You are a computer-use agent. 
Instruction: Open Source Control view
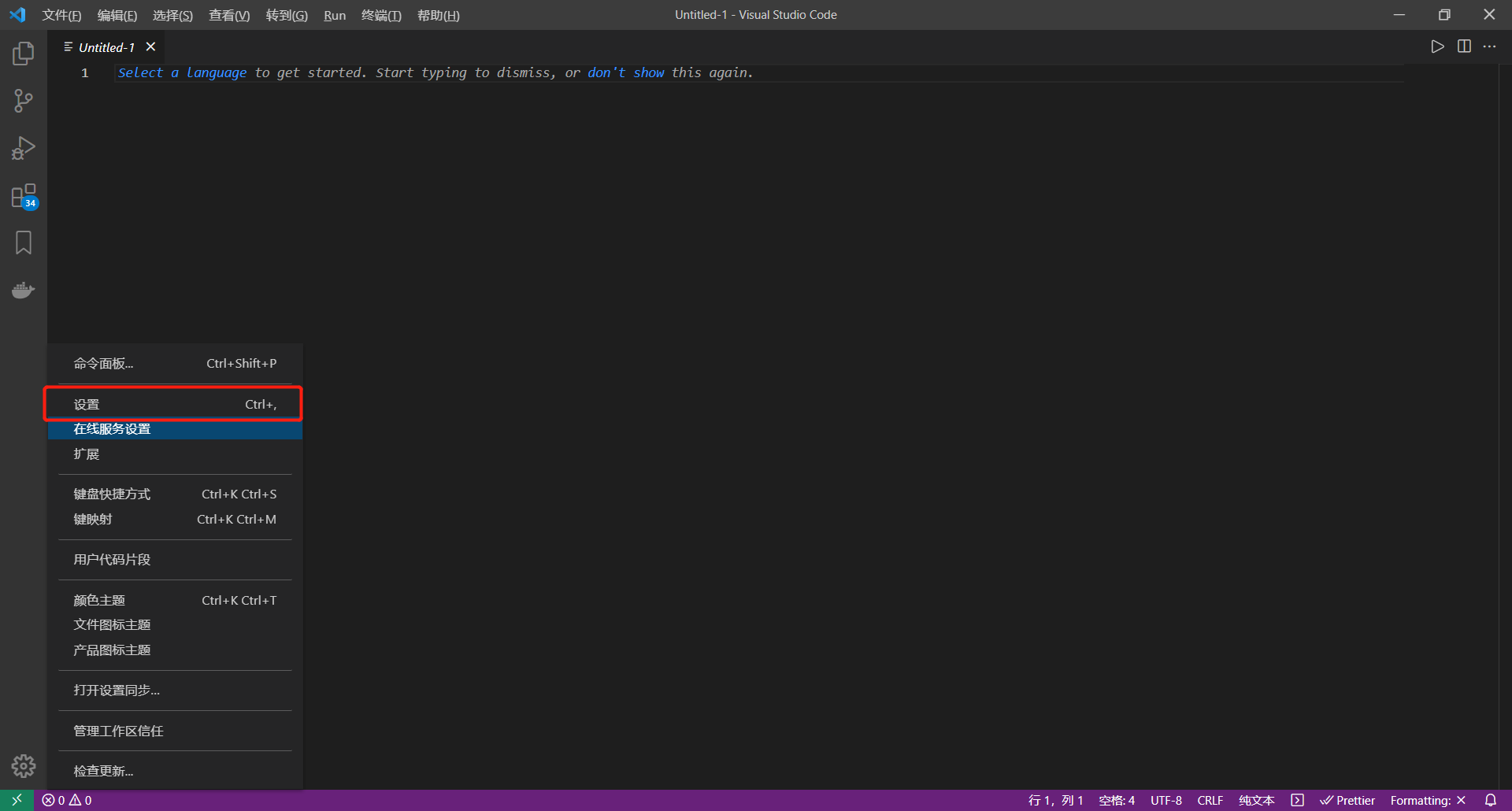(x=24, y=101)
